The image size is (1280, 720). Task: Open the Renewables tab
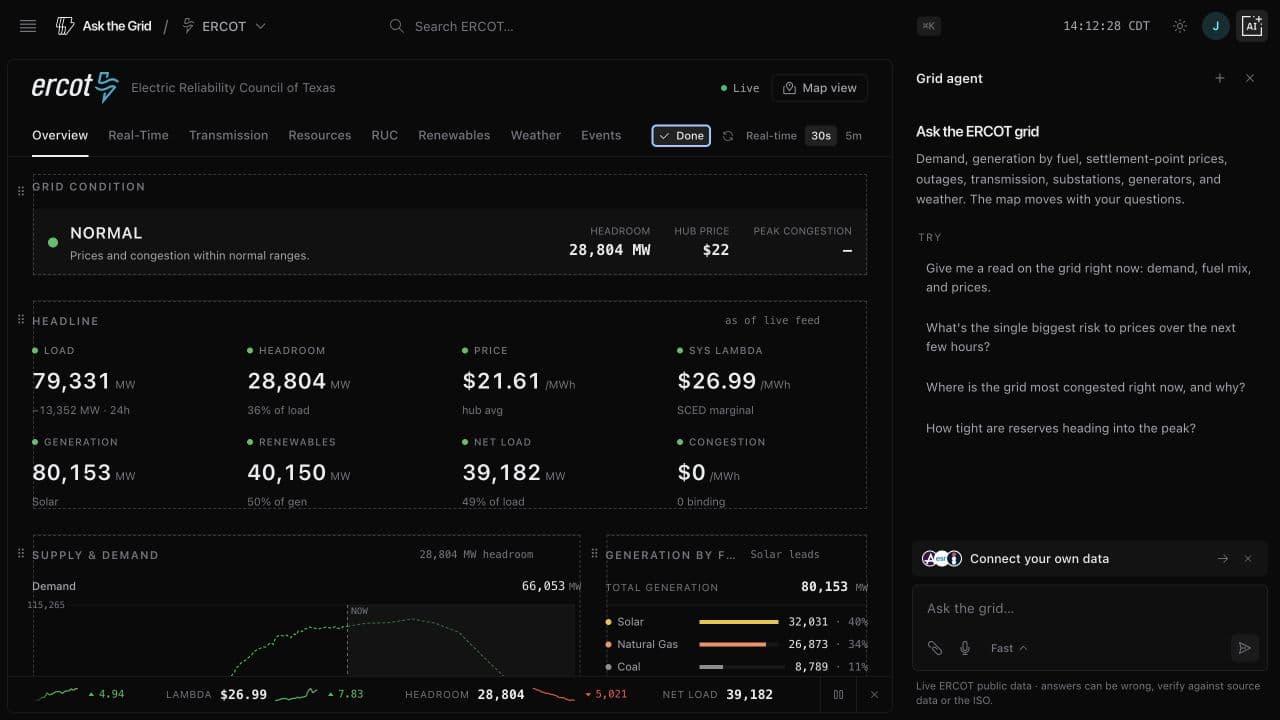[x=454, y=135]
